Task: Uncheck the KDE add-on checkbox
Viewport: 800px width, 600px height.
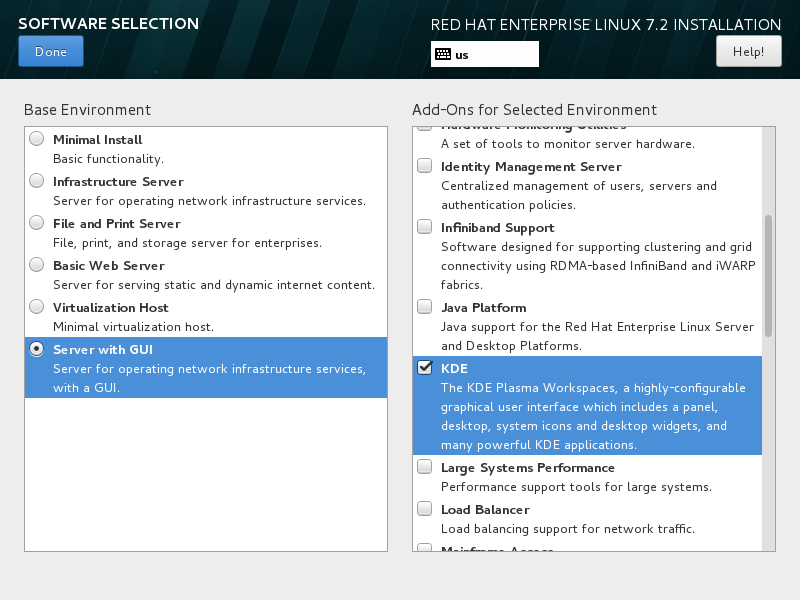Action: click(425, 368)
